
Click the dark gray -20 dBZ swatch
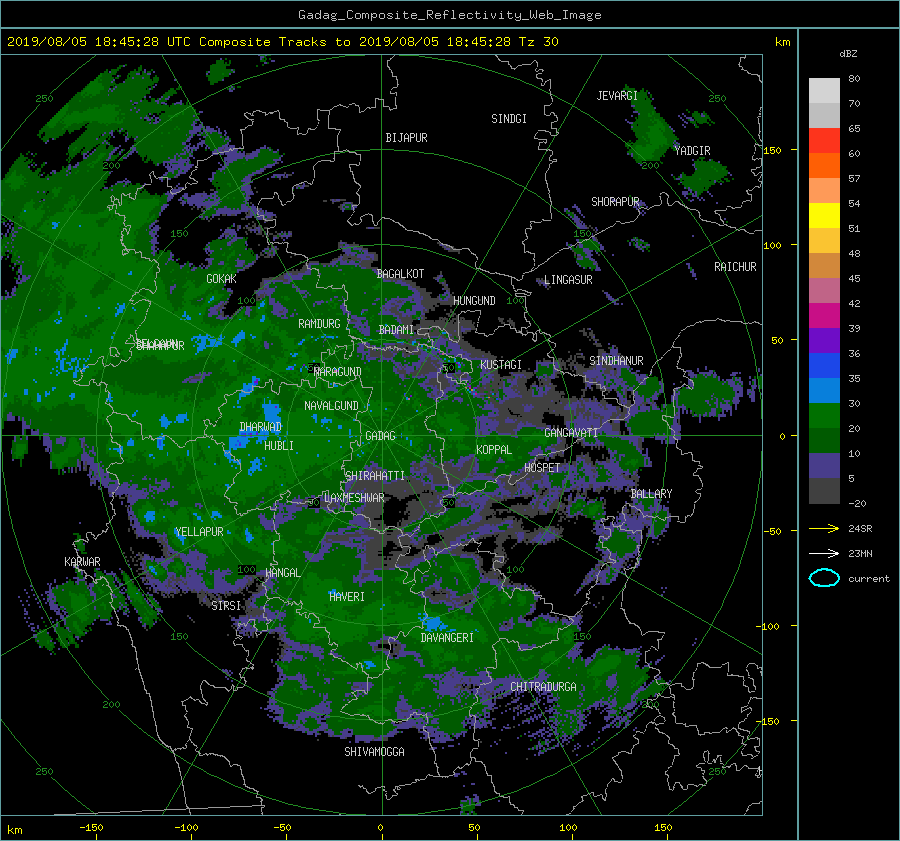point(824,490)
